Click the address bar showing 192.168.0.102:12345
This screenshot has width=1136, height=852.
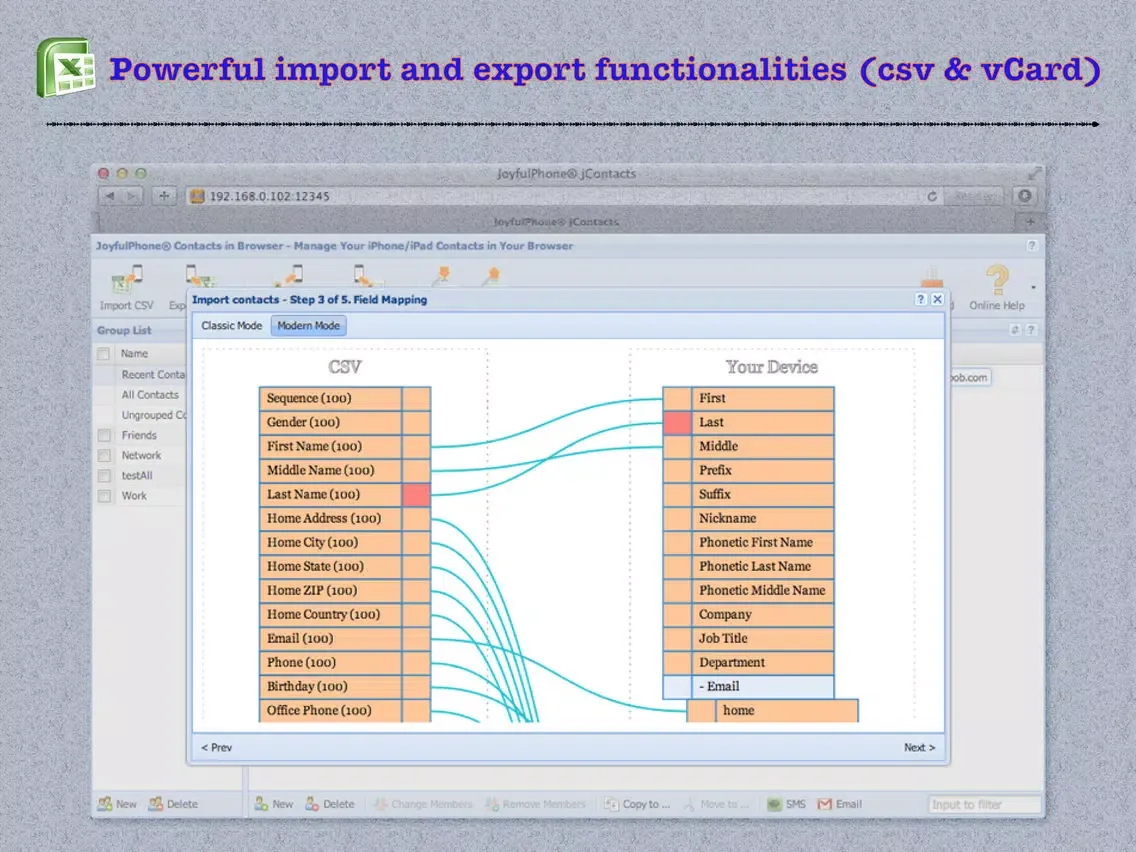pos(565,196)
